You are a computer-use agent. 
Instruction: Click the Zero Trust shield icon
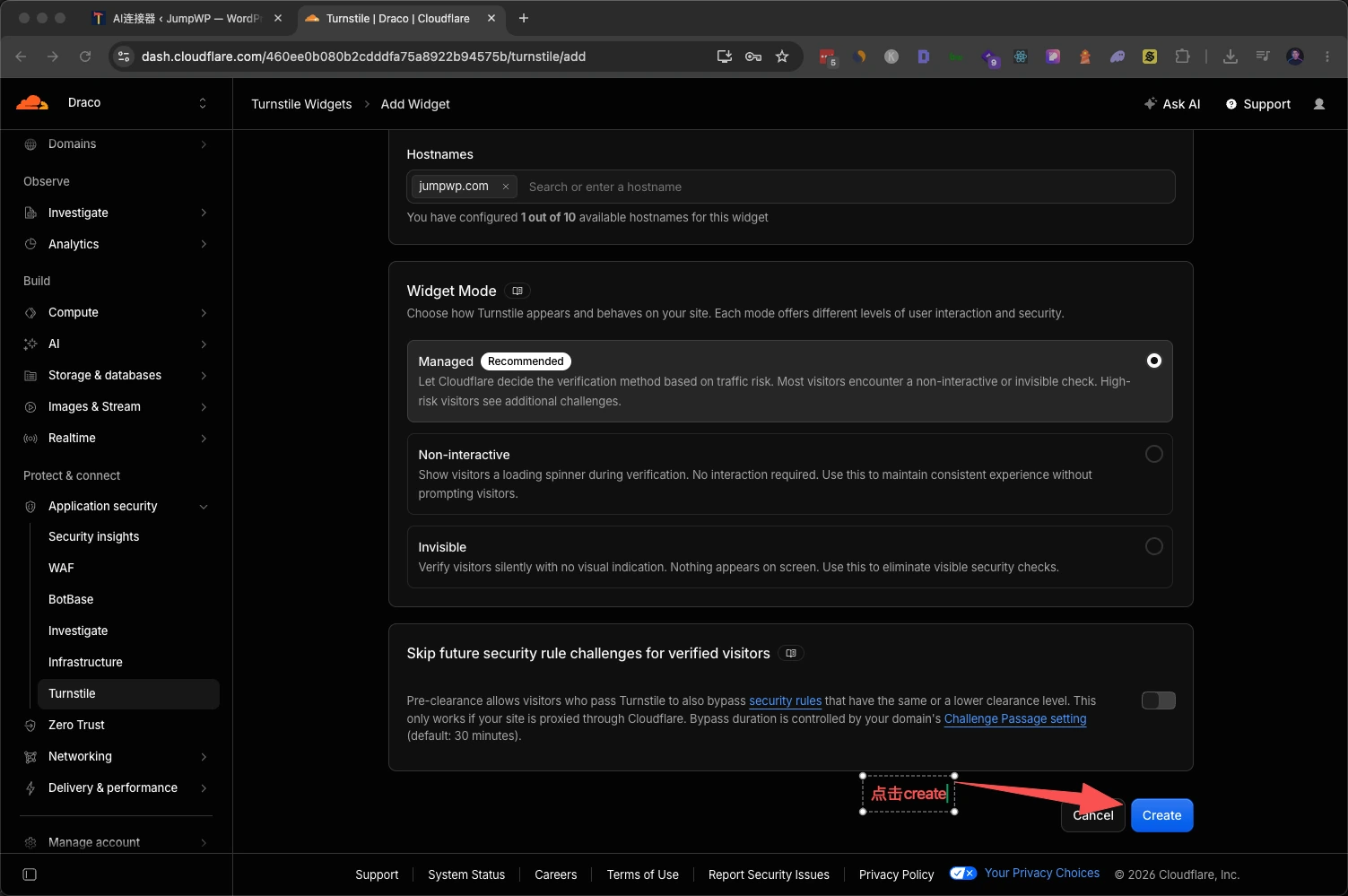coord(30,725)
